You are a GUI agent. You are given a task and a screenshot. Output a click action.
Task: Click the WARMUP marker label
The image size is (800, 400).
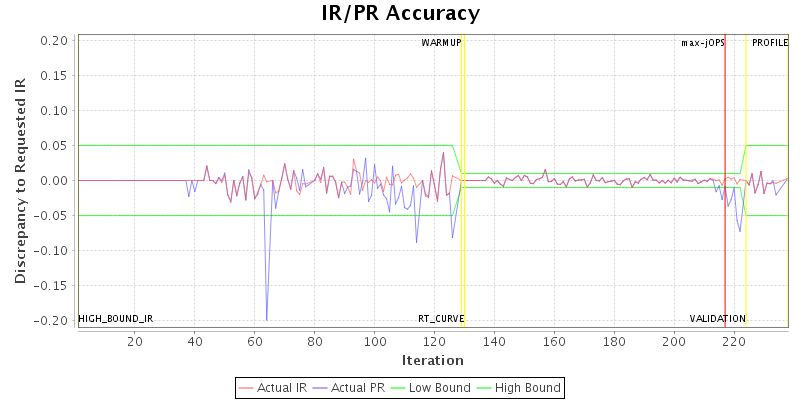(x=441, y=43)
